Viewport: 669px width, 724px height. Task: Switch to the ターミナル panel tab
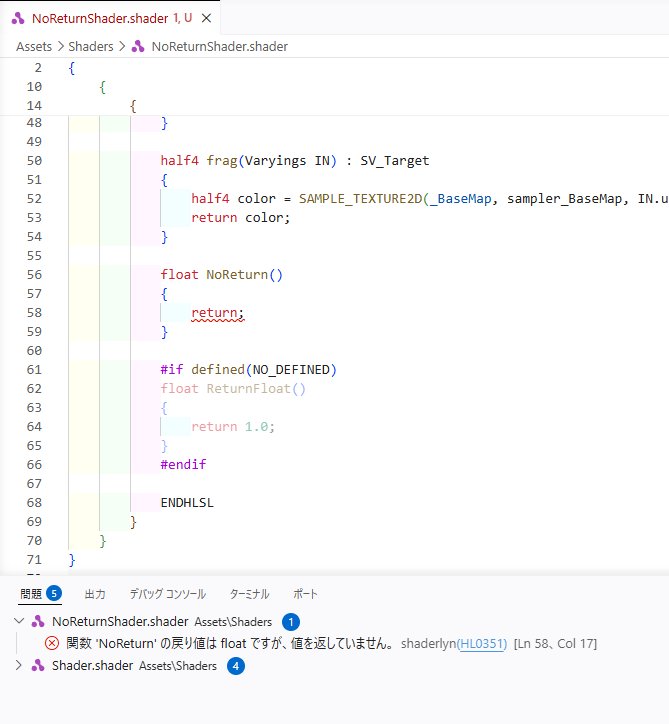249,594
